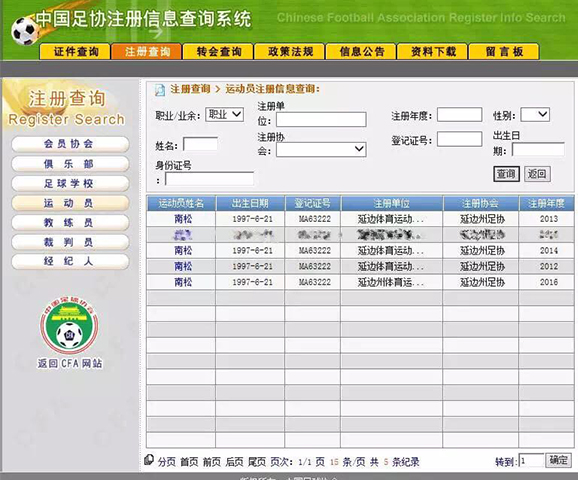This screenshot has height=480, width=578.
Task: Click 前页 pagination link
Action: pyautogui.click(x=212, y=462)
